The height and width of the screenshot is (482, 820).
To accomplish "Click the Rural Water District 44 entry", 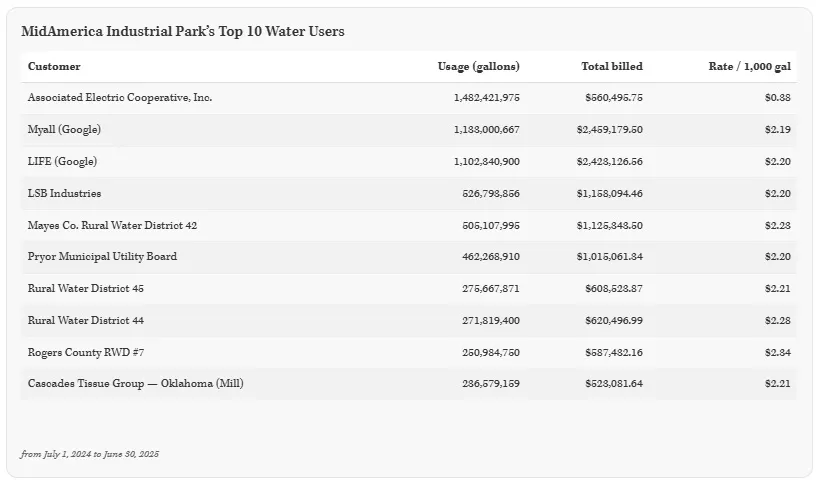I will click(x=85, y=321).
